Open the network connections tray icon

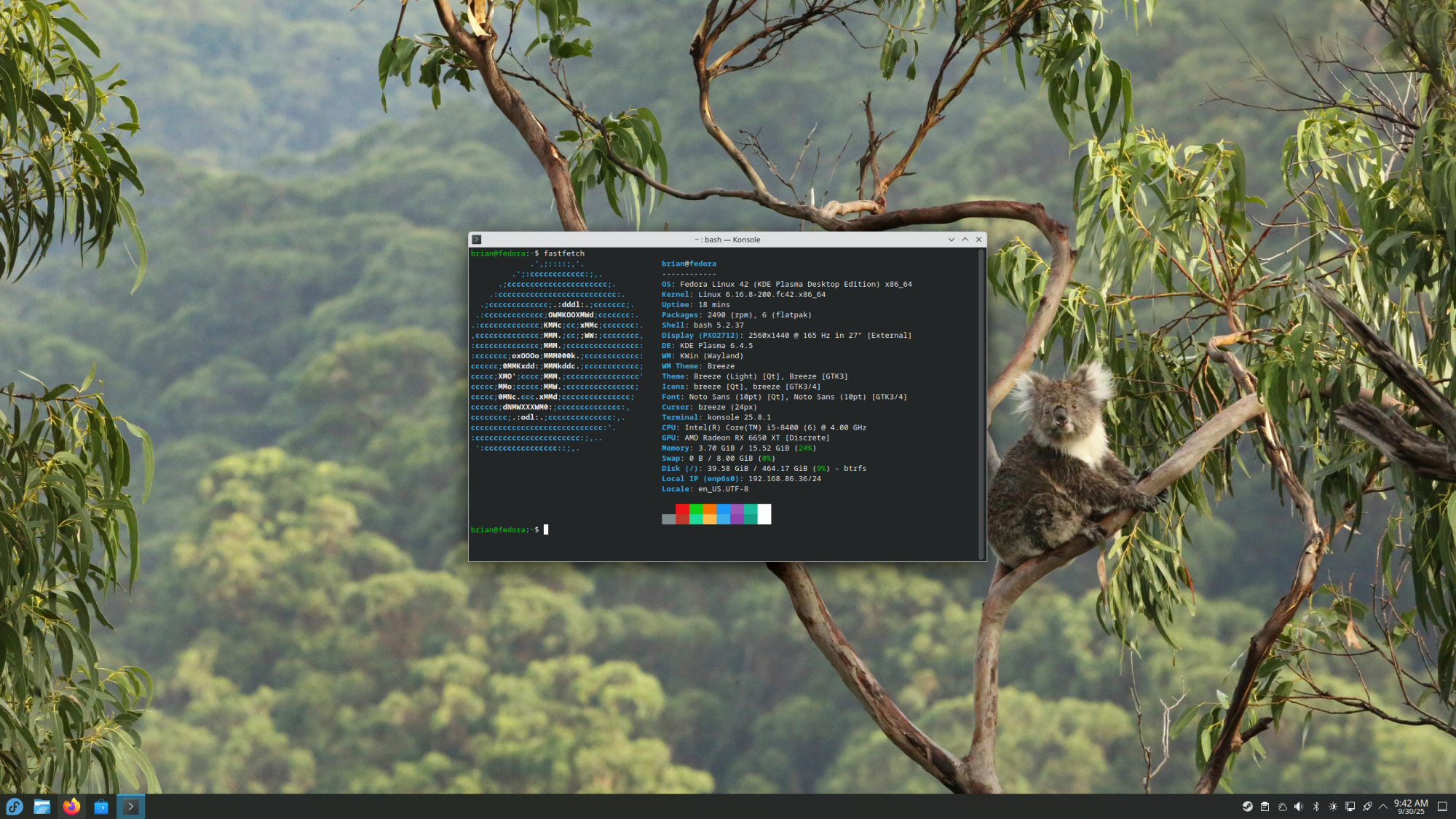[1350, 807]
